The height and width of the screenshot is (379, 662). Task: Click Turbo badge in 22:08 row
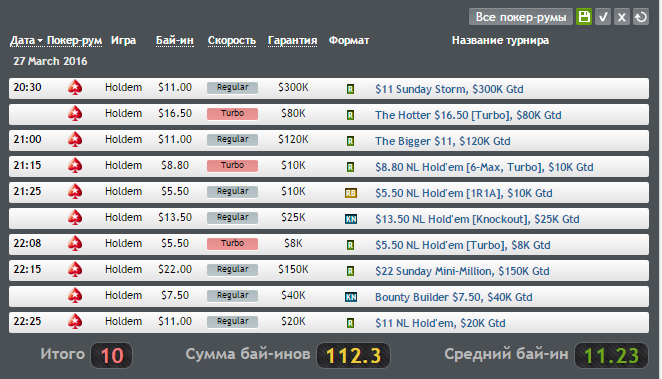click(x=232, y=244)
